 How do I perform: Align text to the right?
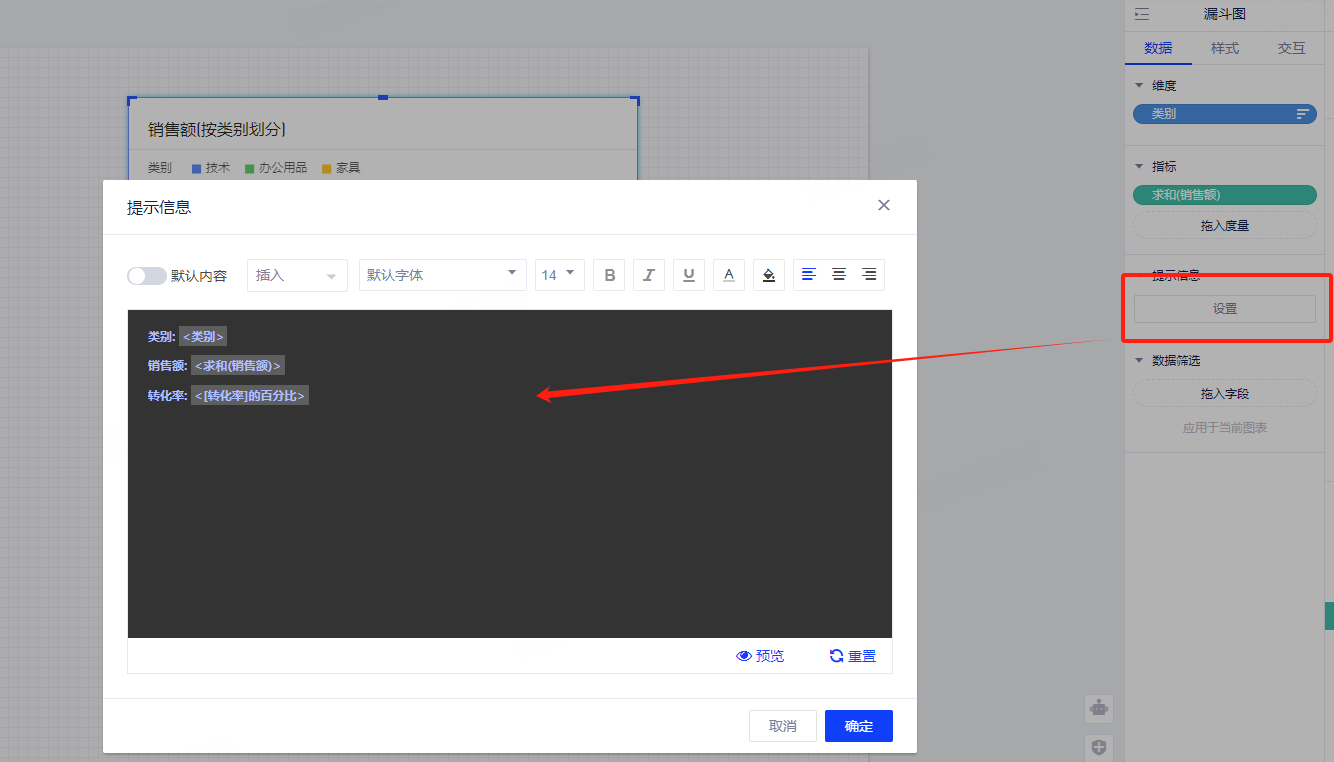(869, 275)
